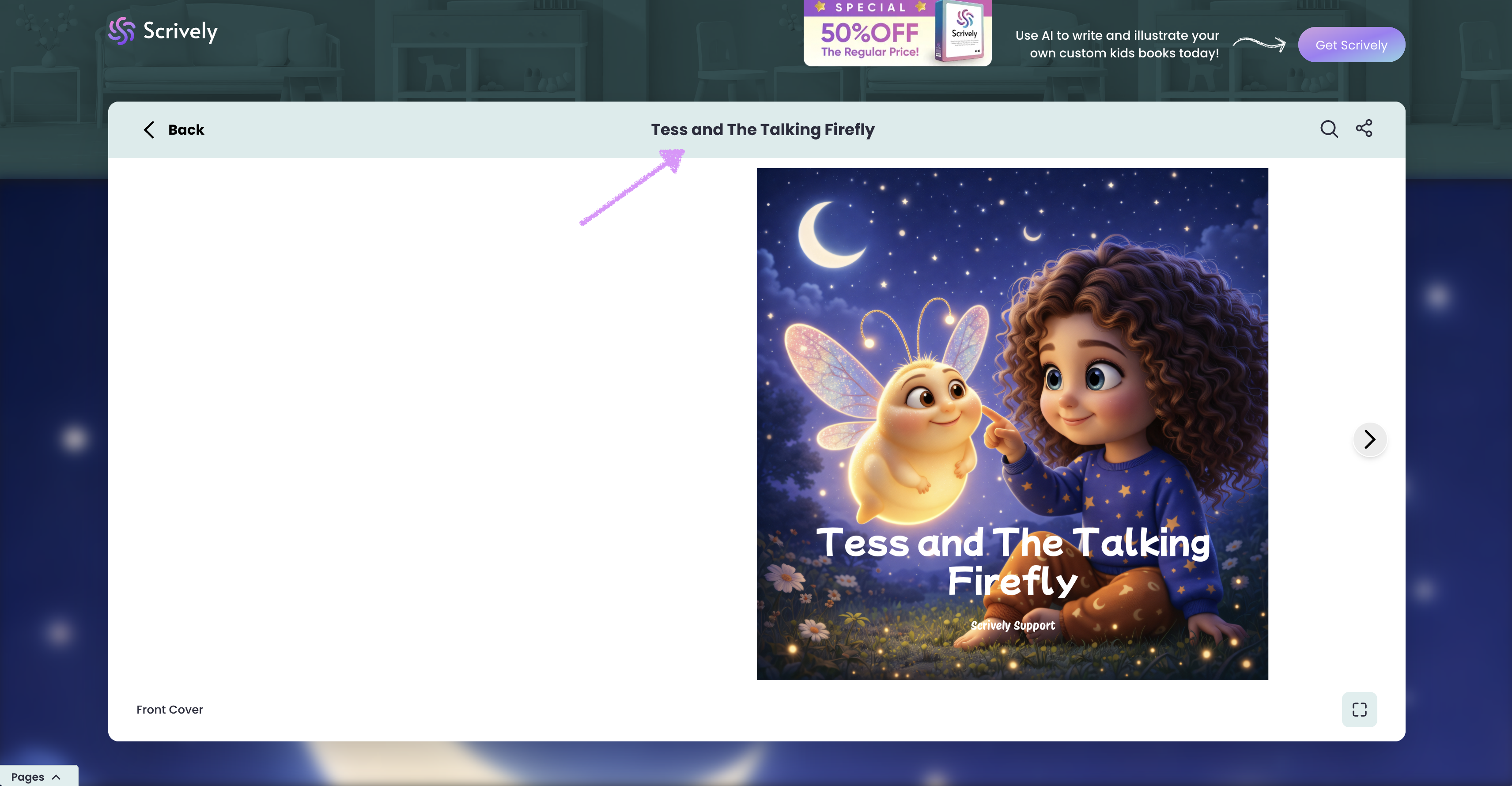Enter fullscreen view mode
Viewport: 1512px width, 786px height.
click(1359, 709)
